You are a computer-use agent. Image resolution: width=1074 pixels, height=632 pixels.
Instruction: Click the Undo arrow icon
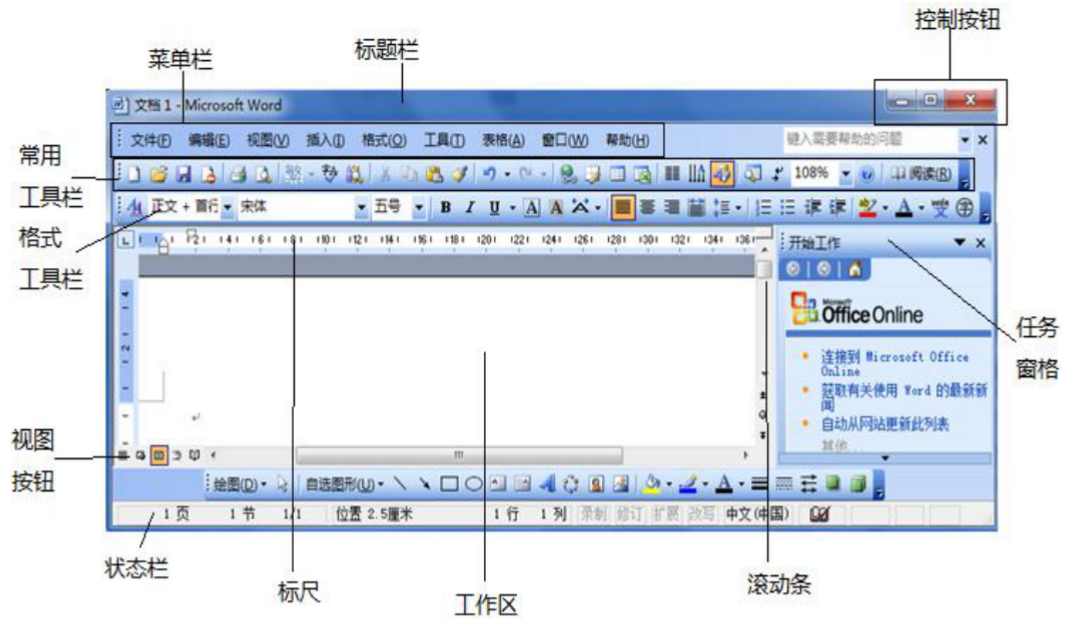click(489, 175)
